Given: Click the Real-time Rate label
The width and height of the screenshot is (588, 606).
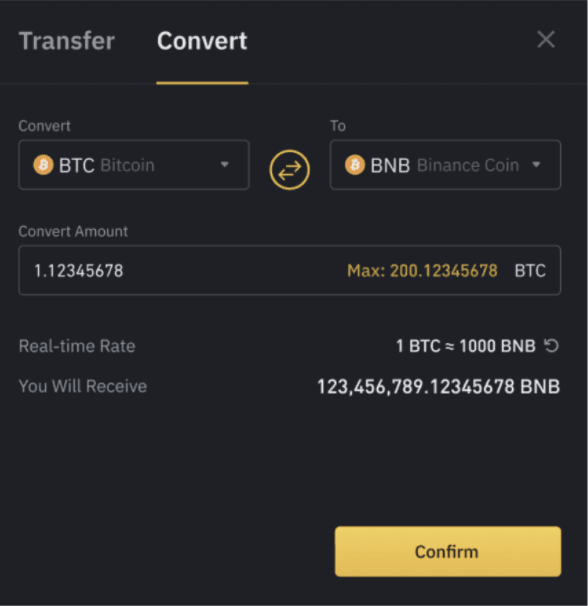Looking at the screenshot, I should 77,346.
